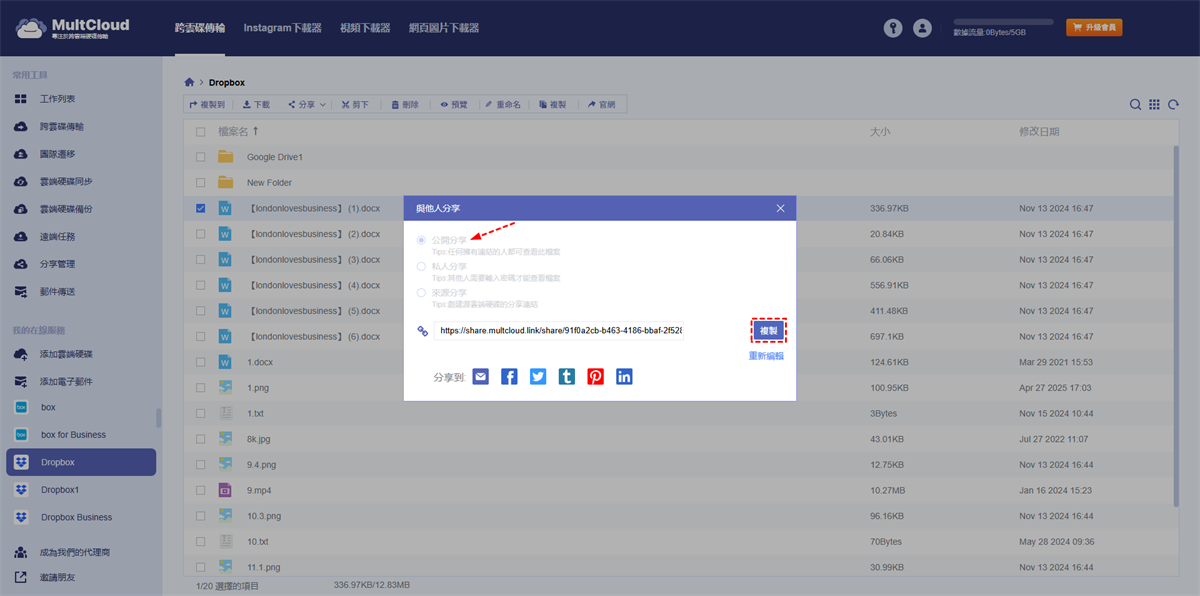Open the 分享 dropdown in the toolbar
Viewport: 1200px width, 596px height.
tap(305, 104)
